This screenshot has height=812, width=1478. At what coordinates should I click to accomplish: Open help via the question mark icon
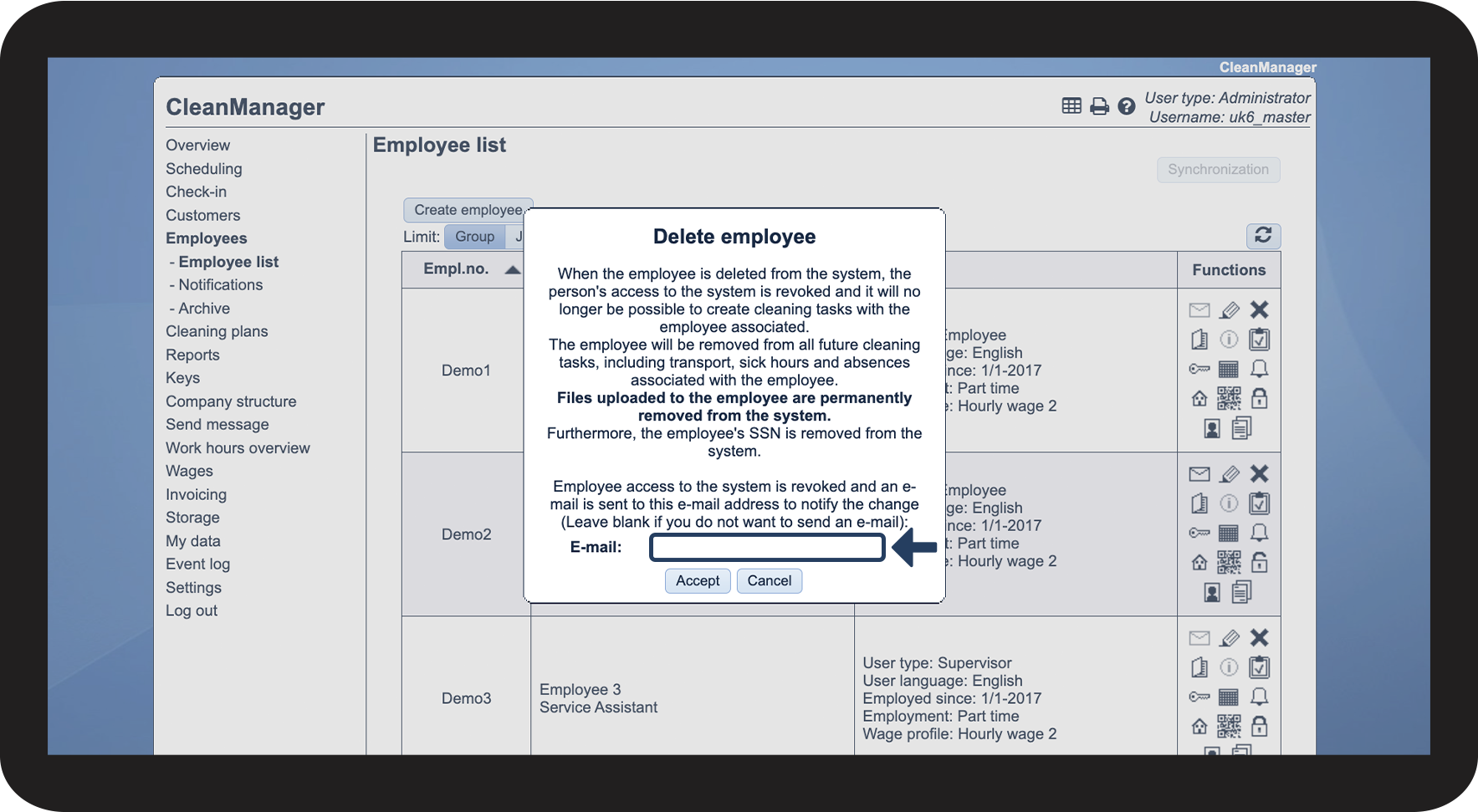1127,106
